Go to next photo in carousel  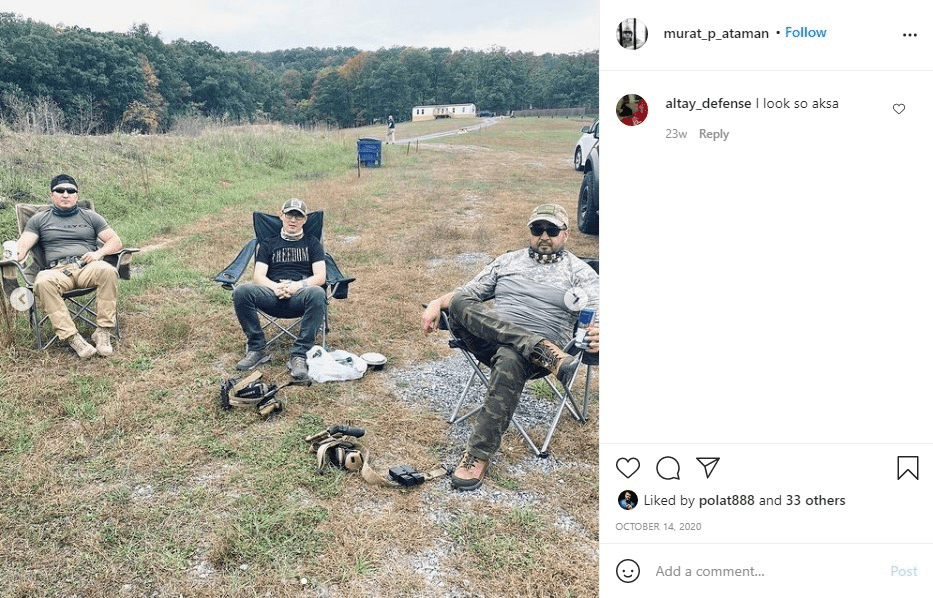point(575,299)
